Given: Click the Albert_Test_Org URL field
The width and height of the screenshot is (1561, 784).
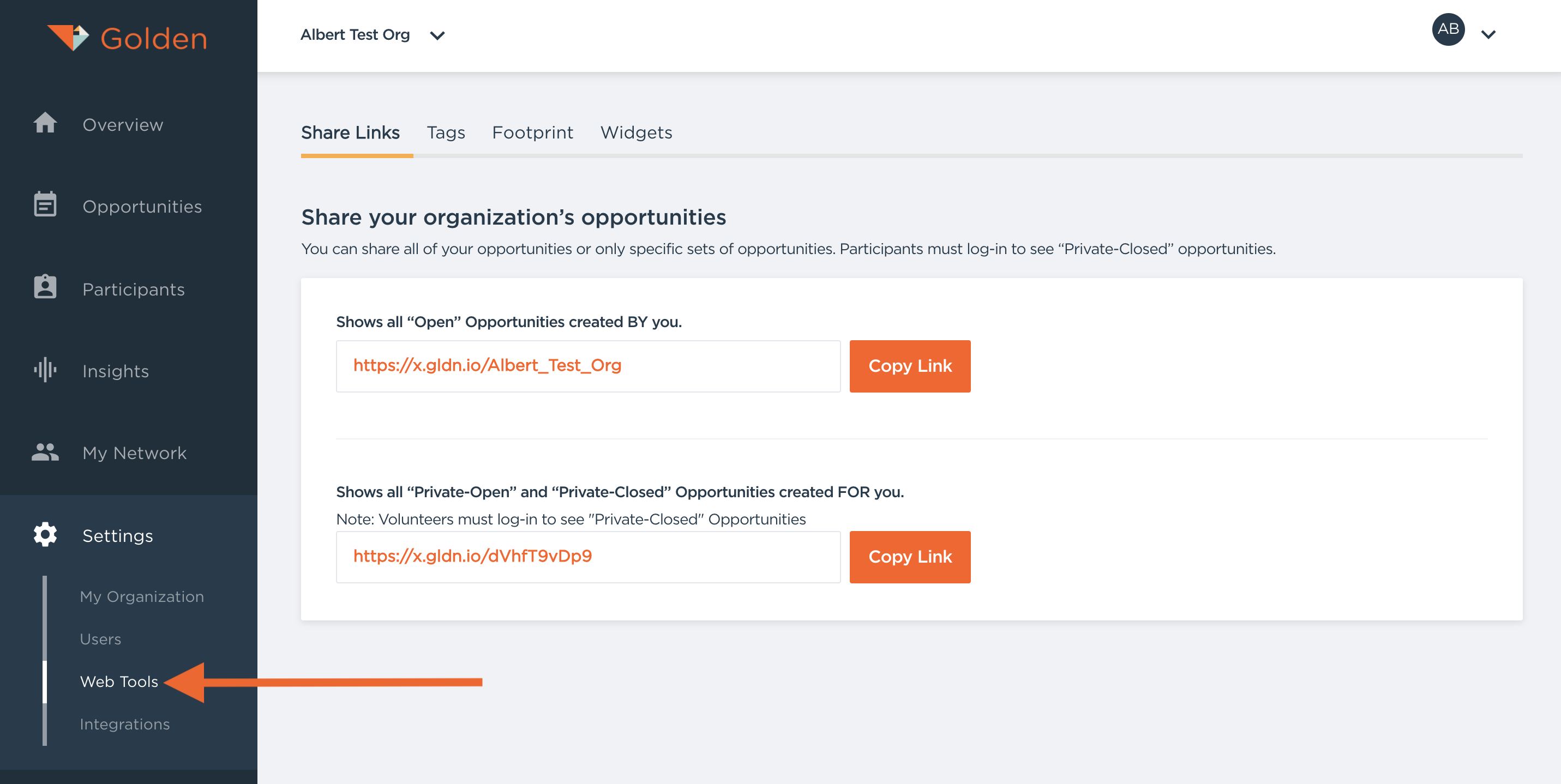Looking at the screenshot, I should click(587, 366).
